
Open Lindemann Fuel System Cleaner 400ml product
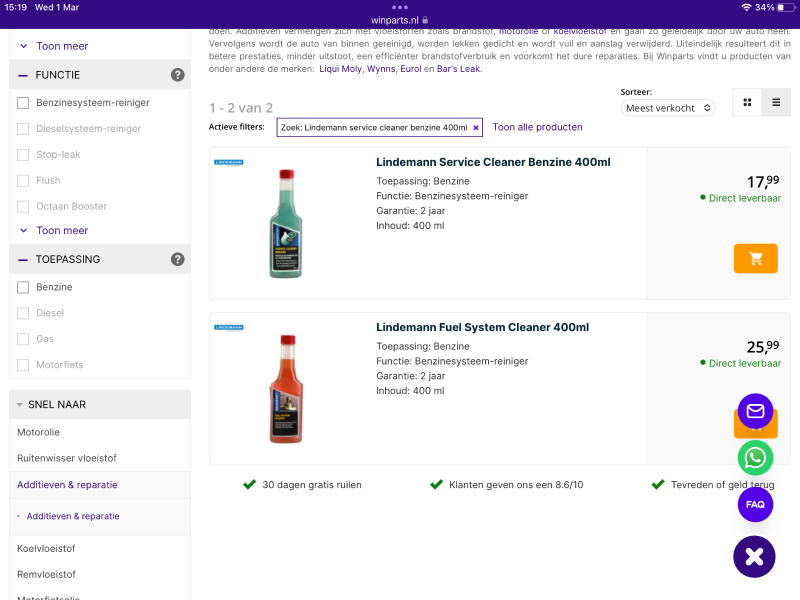pos(482,327)
